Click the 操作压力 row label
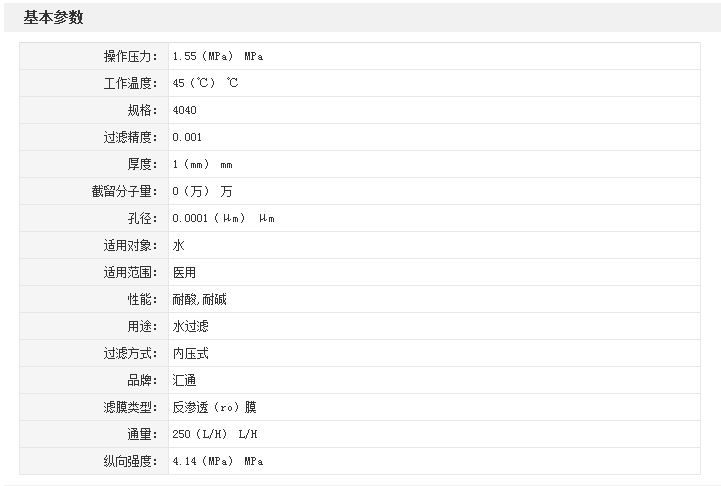The width and height of the screenshot is (721, 486). click(130, 56)
